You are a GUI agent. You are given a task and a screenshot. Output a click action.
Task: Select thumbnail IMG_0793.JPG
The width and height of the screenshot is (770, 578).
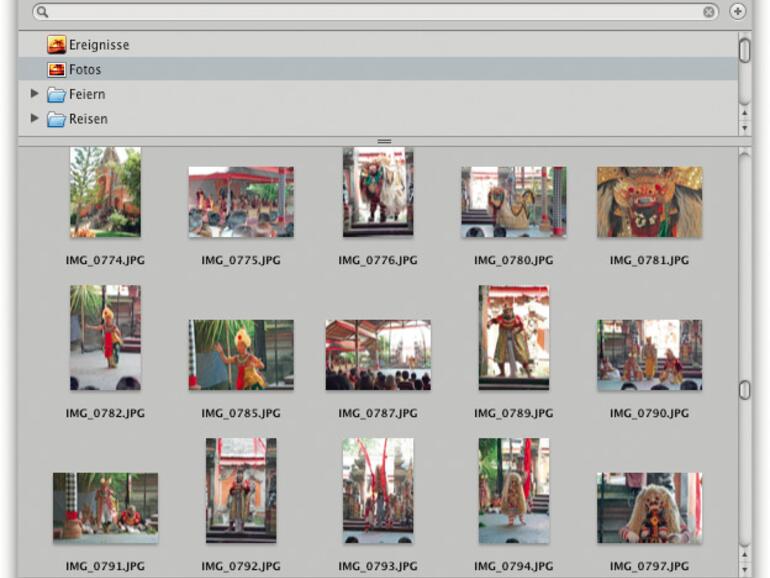point(378,491)
